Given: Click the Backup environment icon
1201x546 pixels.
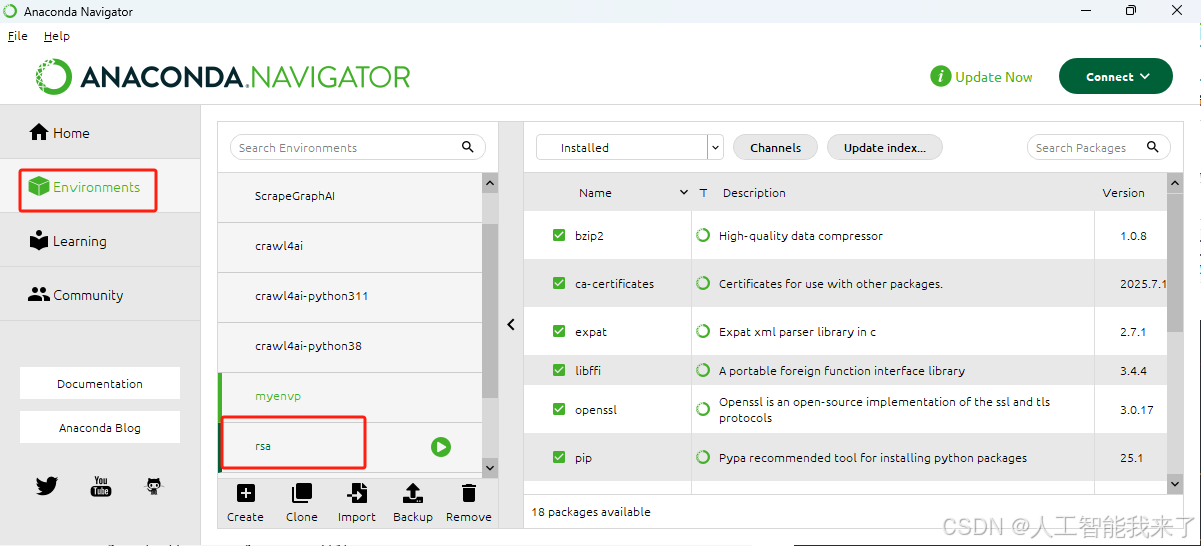Looking at the screenshot, I should click(412, 493).
